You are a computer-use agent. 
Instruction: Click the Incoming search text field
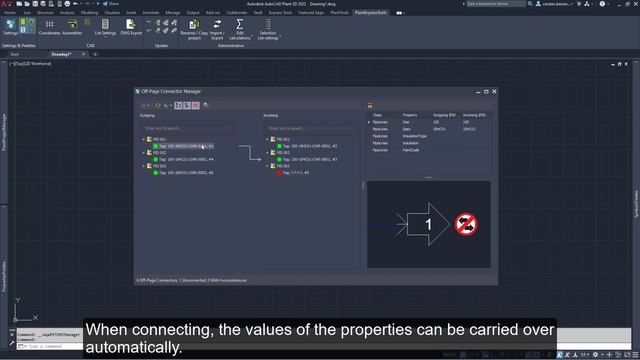pyautogui.click(x=311, y=128)
